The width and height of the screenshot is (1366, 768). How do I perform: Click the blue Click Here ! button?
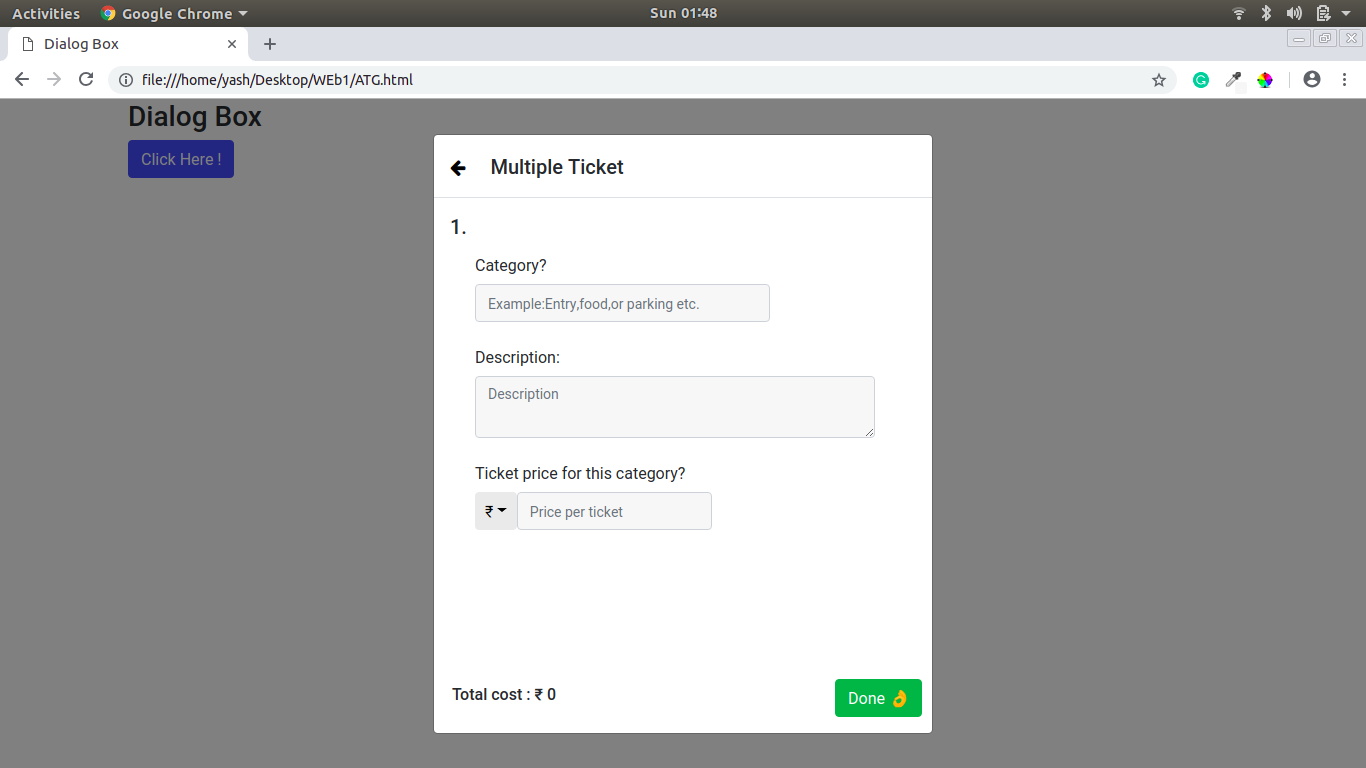[x=181, y=159]
